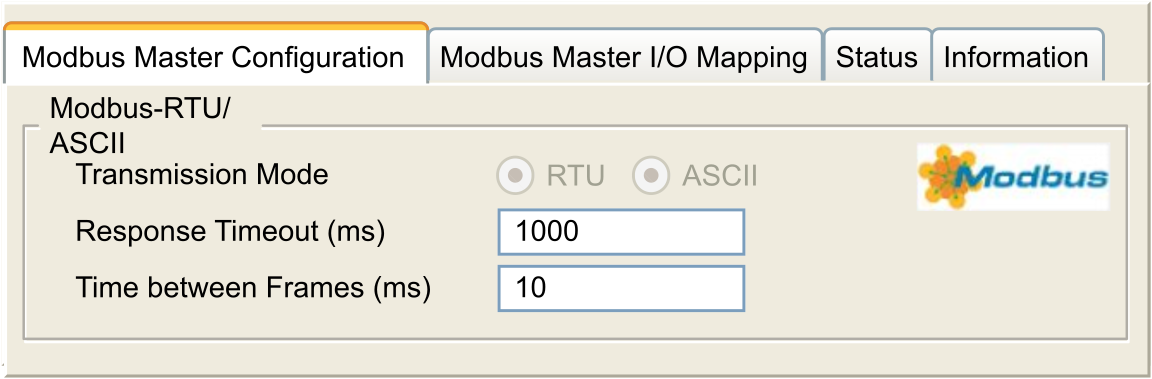Open the Modbus Master I/O Mapping tab
Viewport: 1152px width, 379px height.
point(625,56)
